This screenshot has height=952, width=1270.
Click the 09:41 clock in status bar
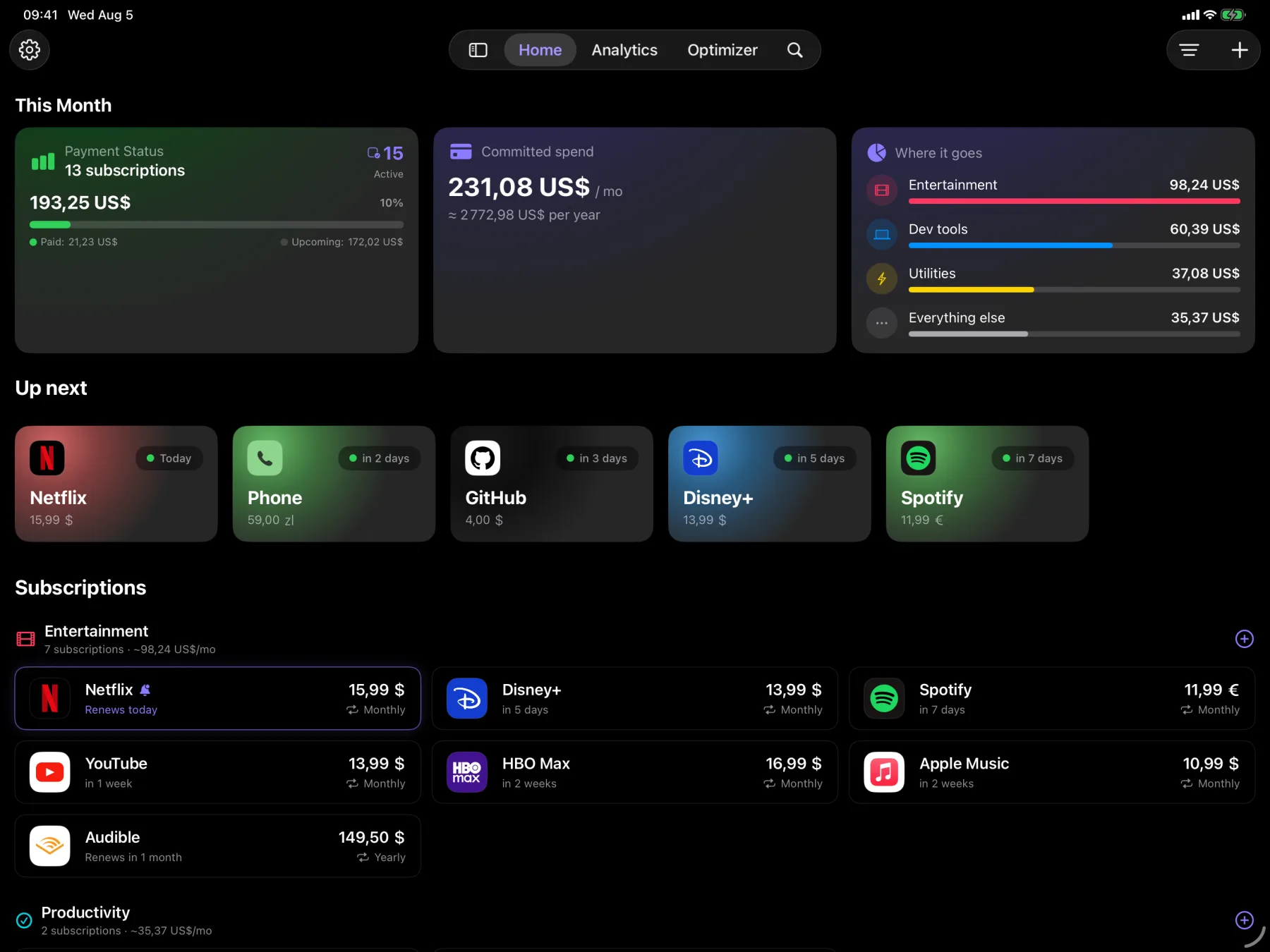coord(41,15)
